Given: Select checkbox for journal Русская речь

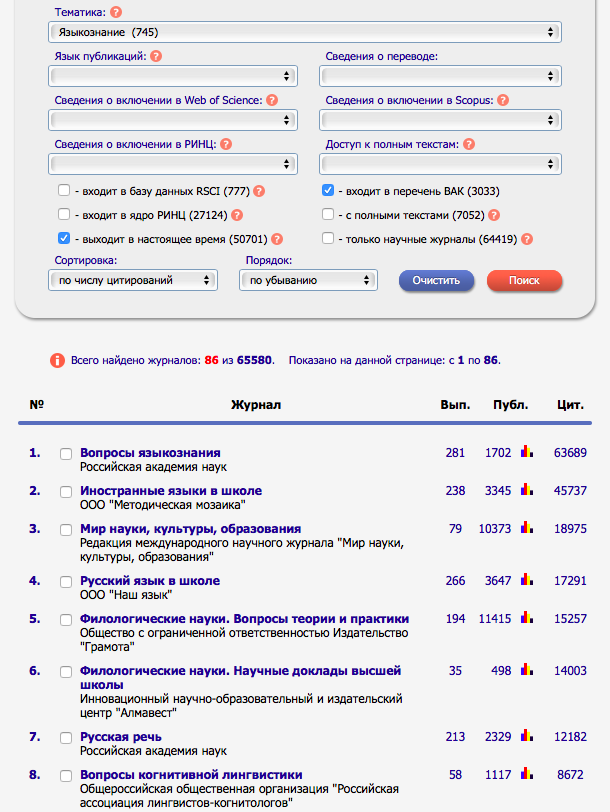Looking at the screenshot, I should pyautogui.click(x=66, y=738).
